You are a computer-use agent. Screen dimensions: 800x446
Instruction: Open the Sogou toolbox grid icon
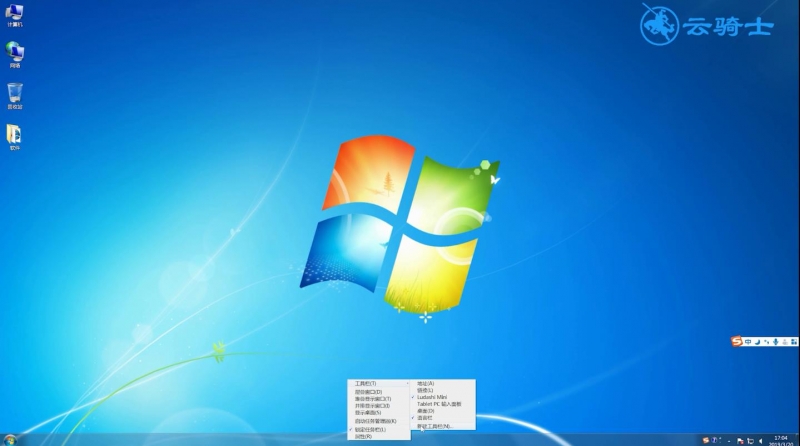pos(794,342)
